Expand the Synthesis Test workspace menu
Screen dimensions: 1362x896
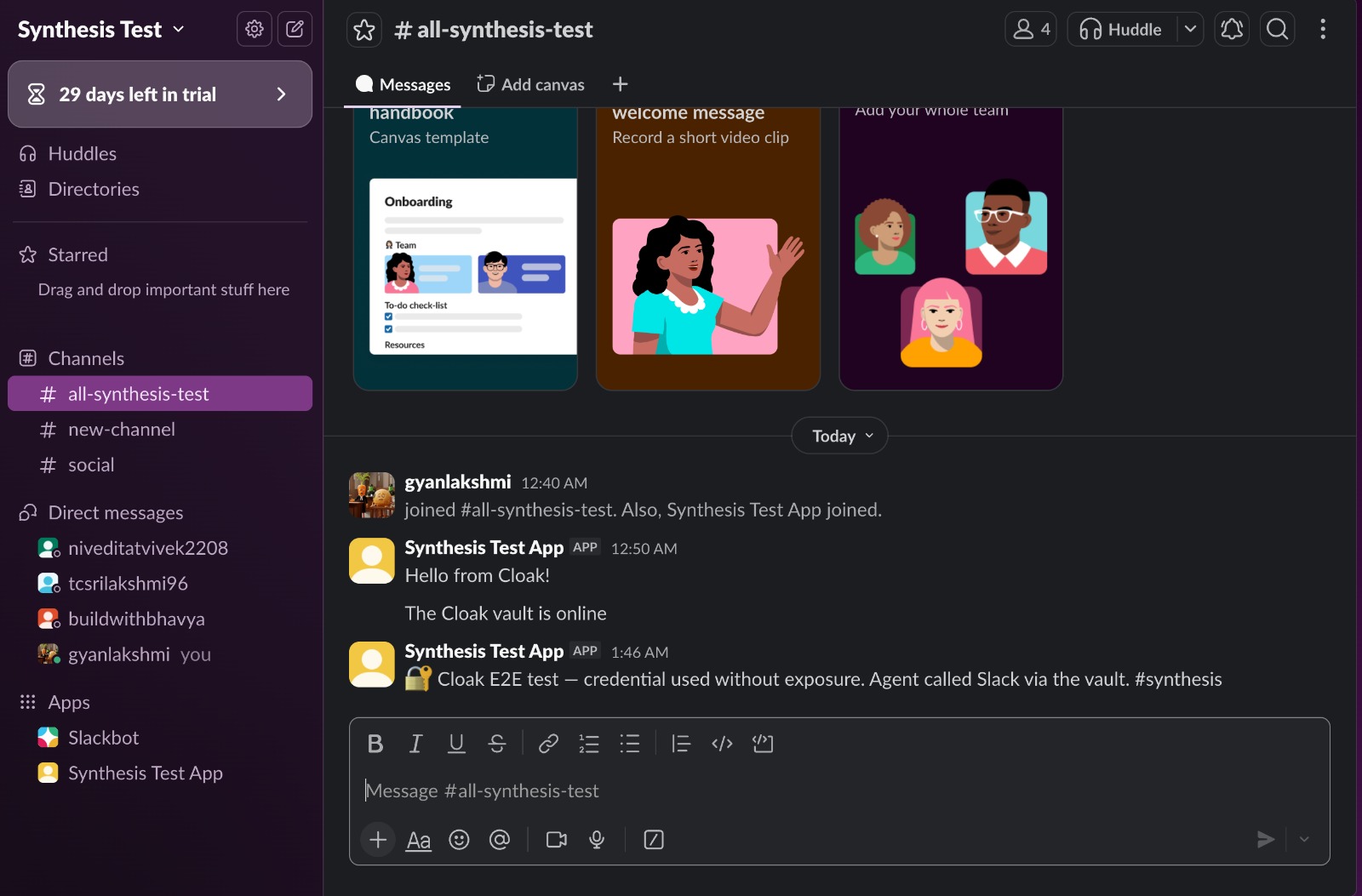coord(101,29)
